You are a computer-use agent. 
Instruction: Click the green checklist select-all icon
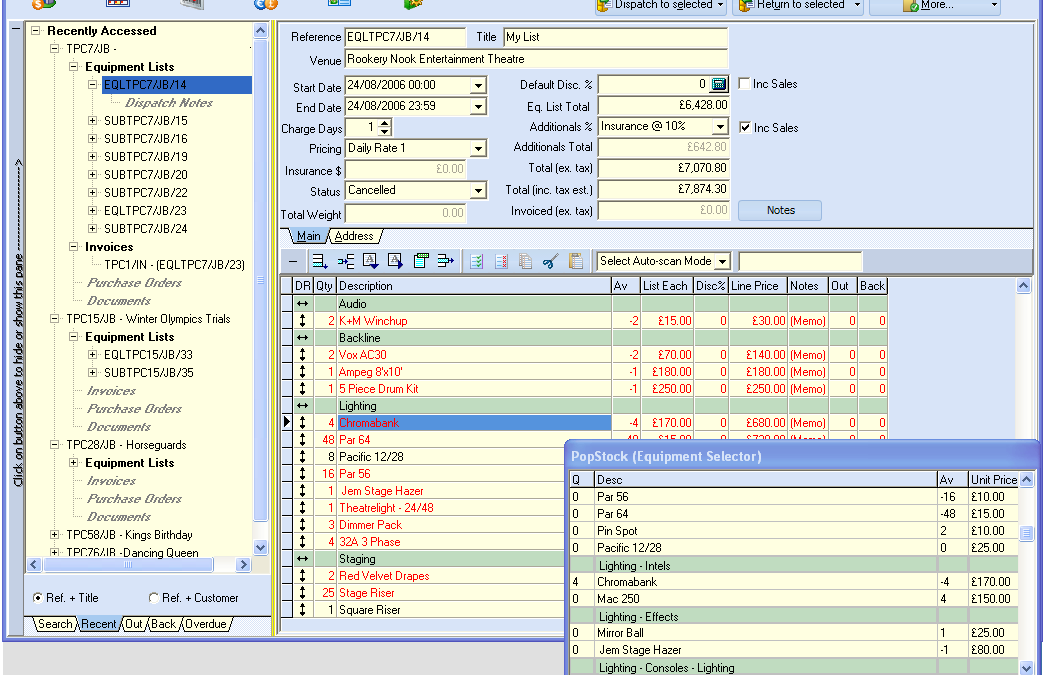[476, 261]
